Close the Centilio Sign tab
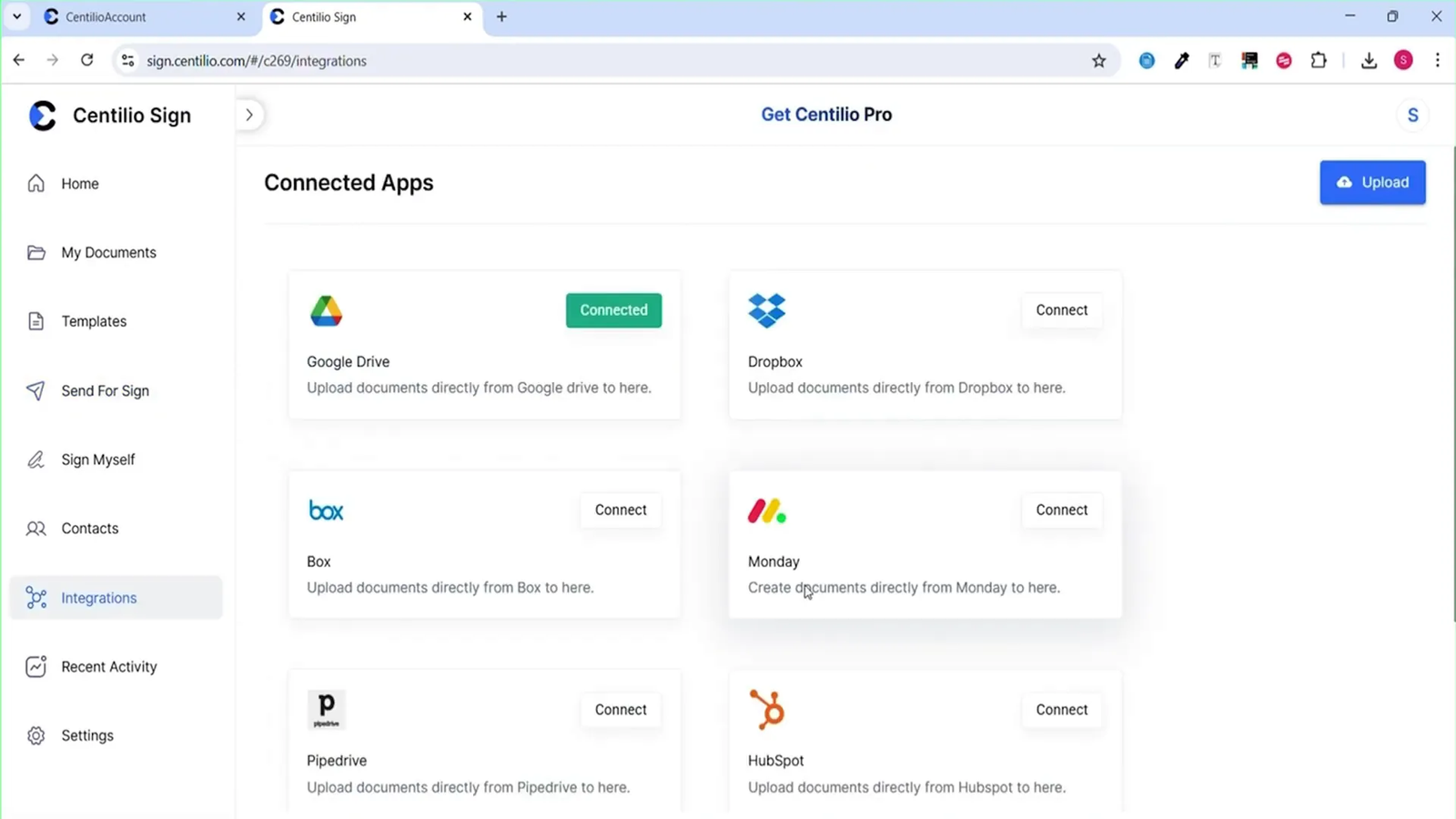The image size is (1456, 819). [x=467, y=16]
